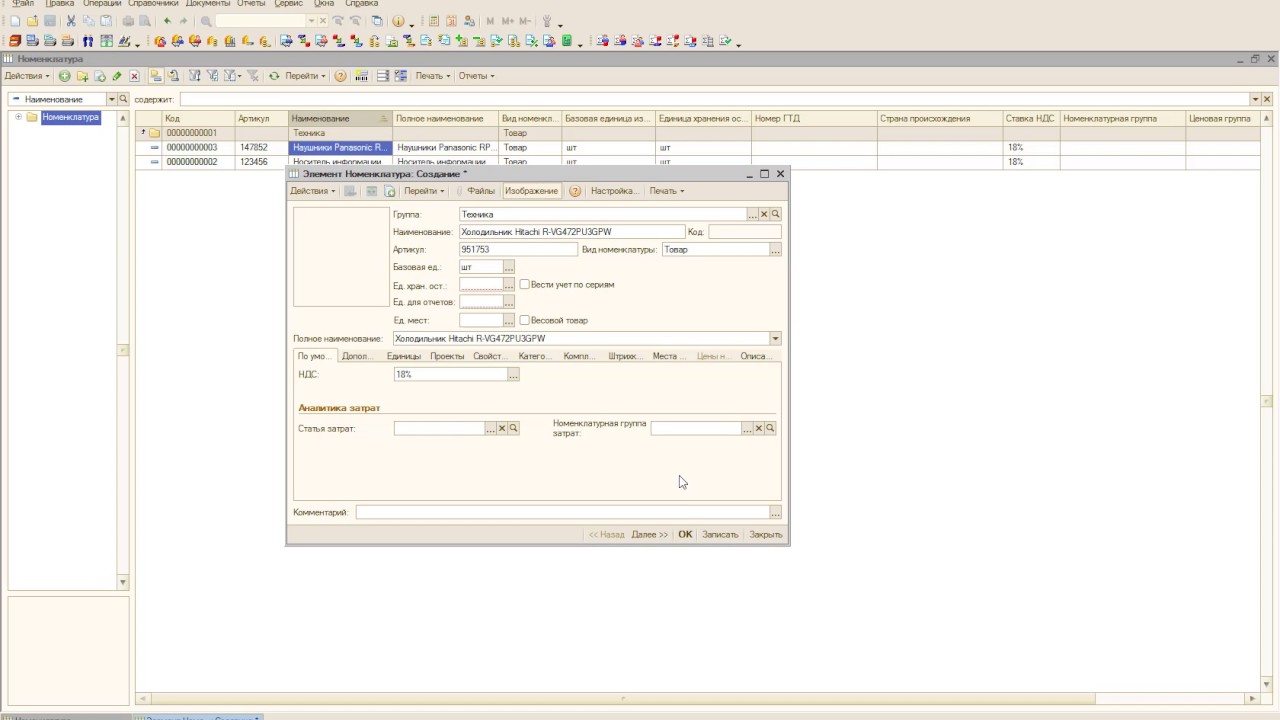
Task: Click into the Артикул field
Action: (x=518, y=250)
